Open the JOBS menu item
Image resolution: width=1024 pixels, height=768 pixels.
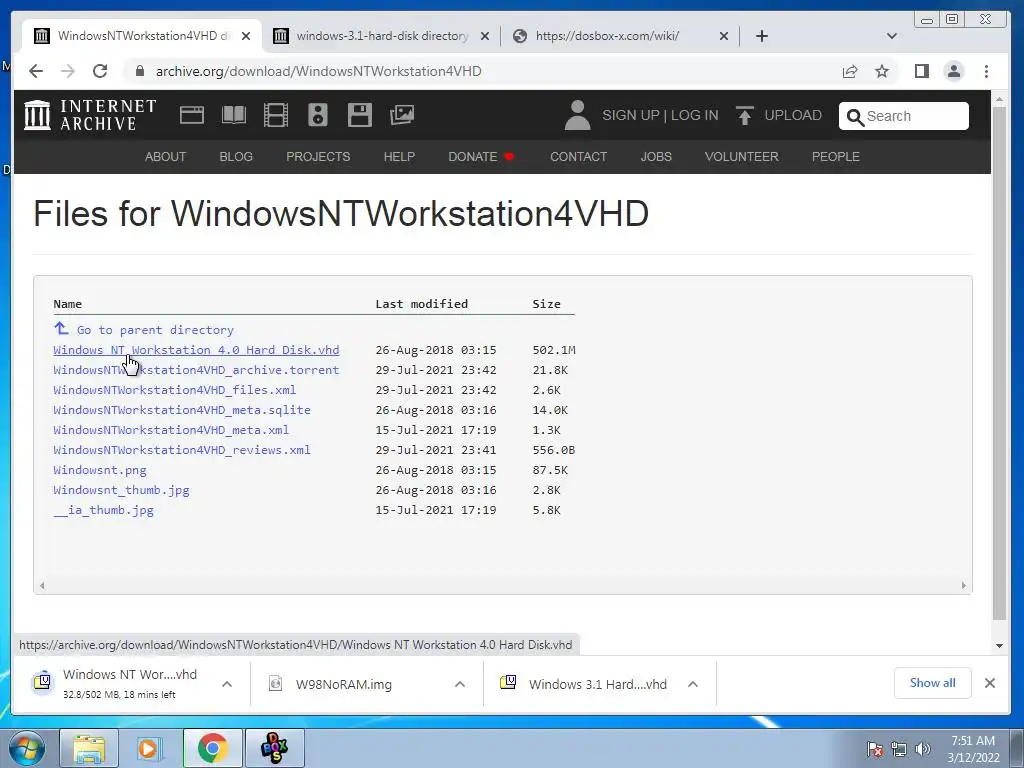656,157
